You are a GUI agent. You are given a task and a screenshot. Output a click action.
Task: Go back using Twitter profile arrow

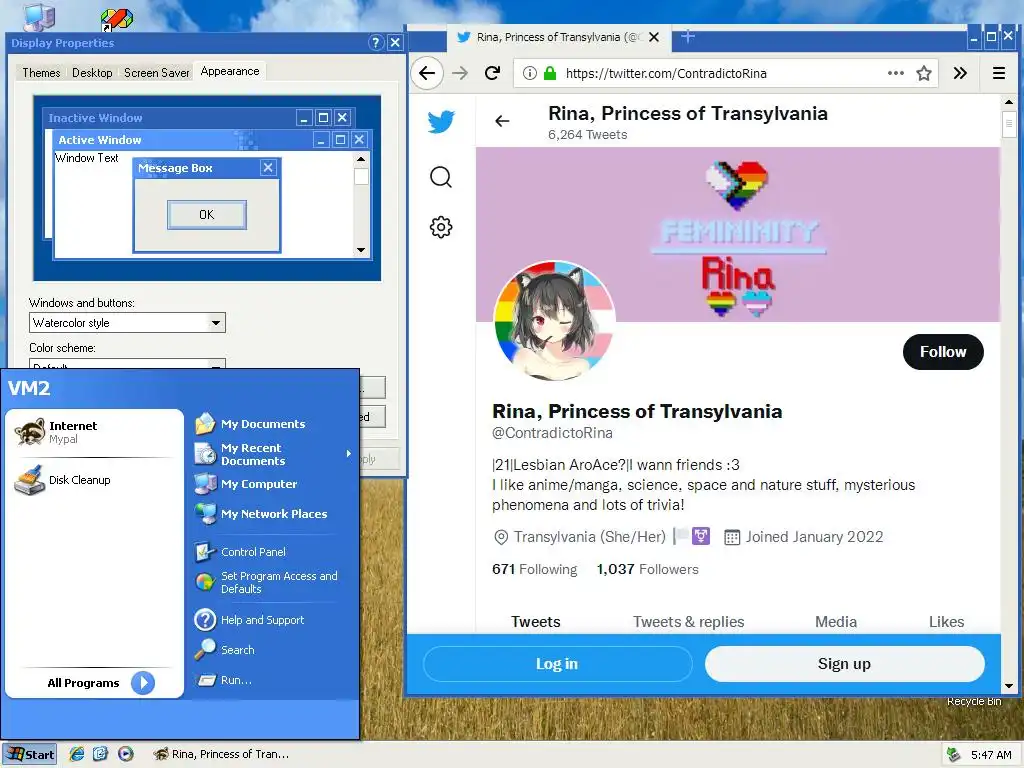(502, 121)
